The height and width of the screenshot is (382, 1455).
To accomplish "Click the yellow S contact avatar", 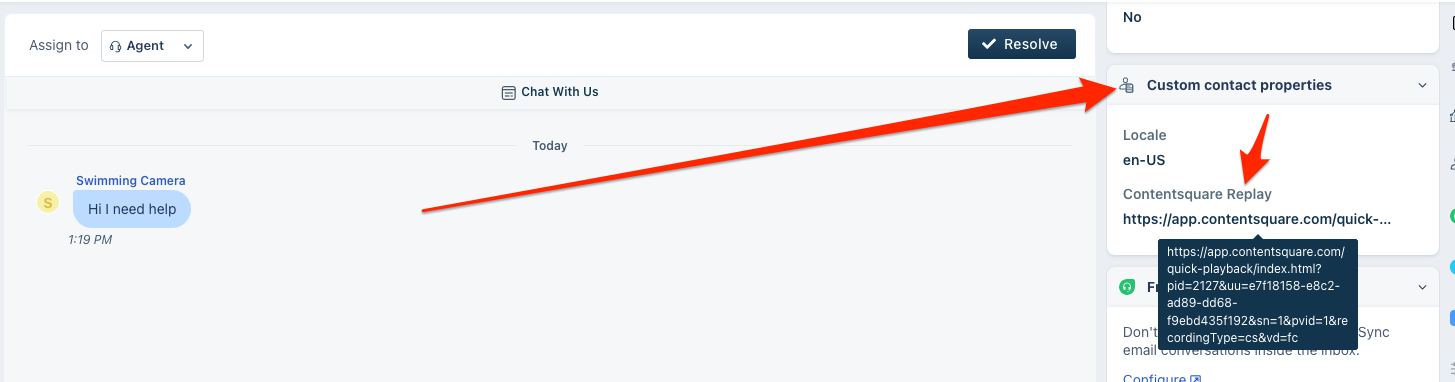I will pos(48,202).
